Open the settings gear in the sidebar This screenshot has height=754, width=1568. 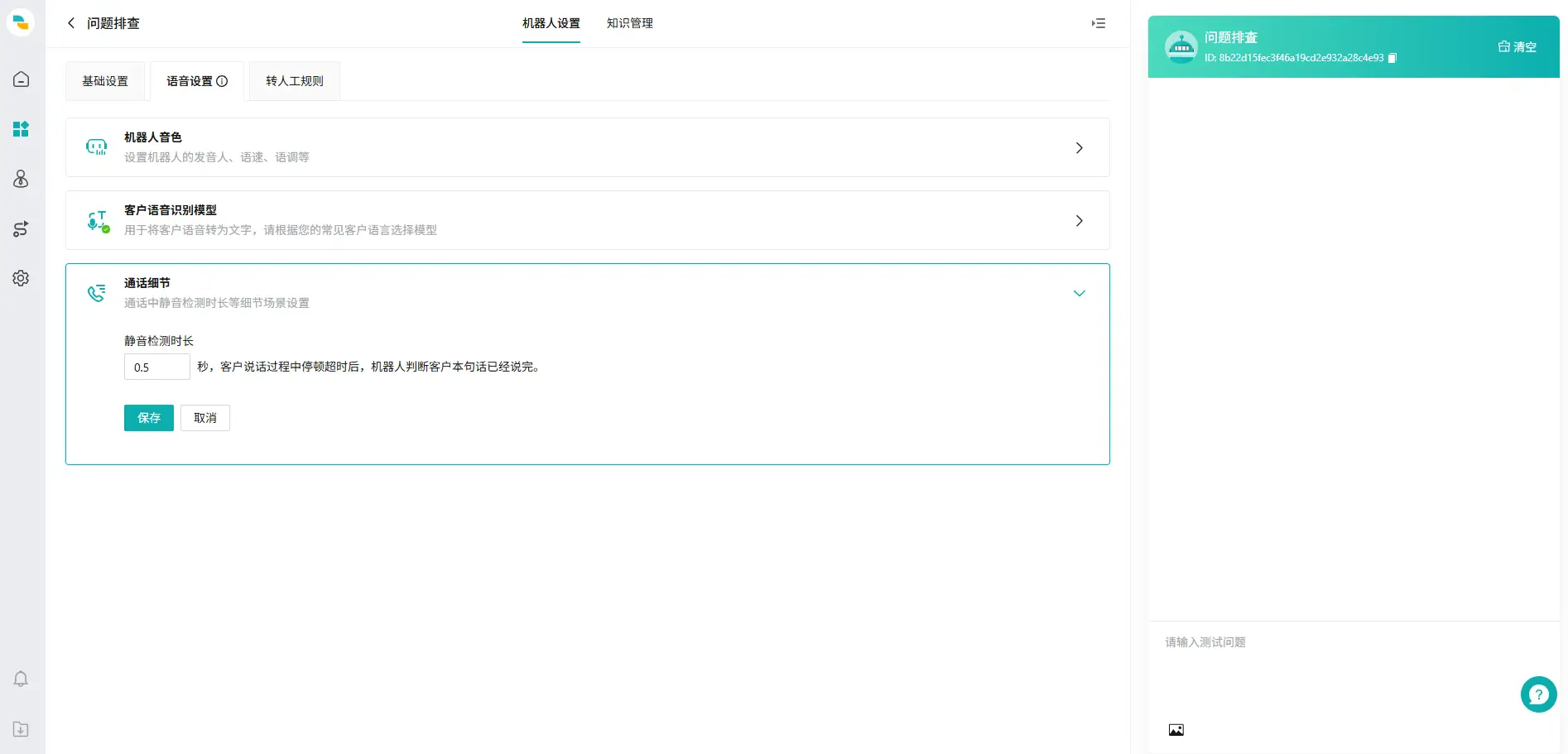pos(22,278)
